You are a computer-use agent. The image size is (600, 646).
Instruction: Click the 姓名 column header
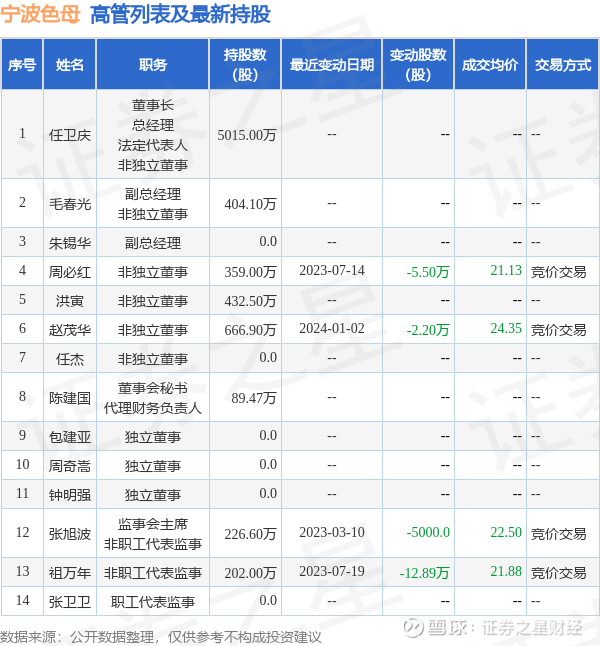pyautogui.click(x=70, y=65)
